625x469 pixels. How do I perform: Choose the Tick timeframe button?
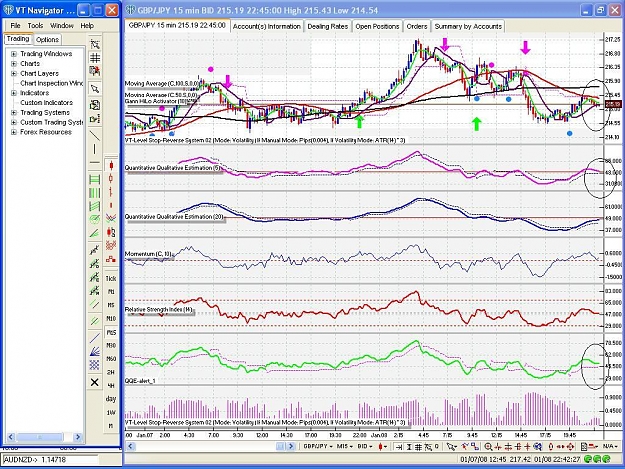click(111, 279)
